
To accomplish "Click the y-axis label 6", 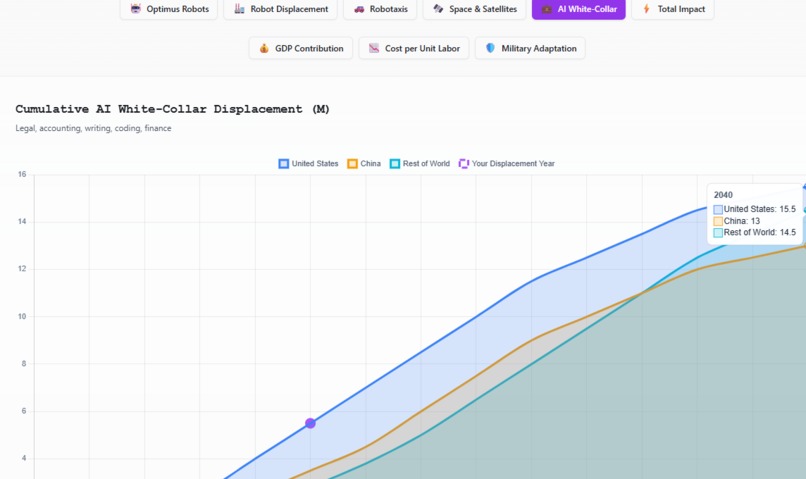I will point(24,411).
